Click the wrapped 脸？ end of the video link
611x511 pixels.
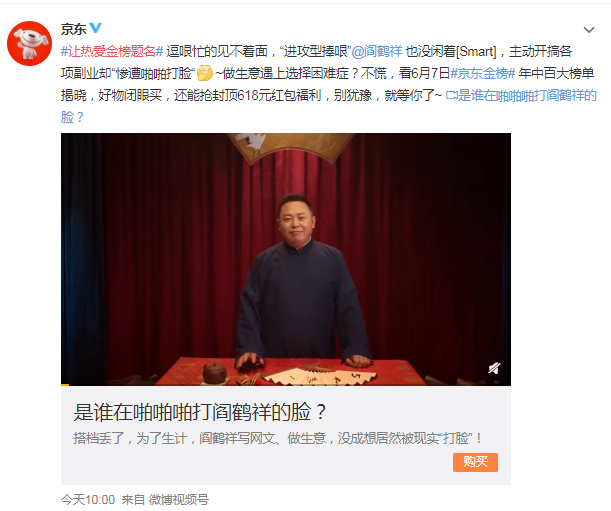click(x=72, y=117)
